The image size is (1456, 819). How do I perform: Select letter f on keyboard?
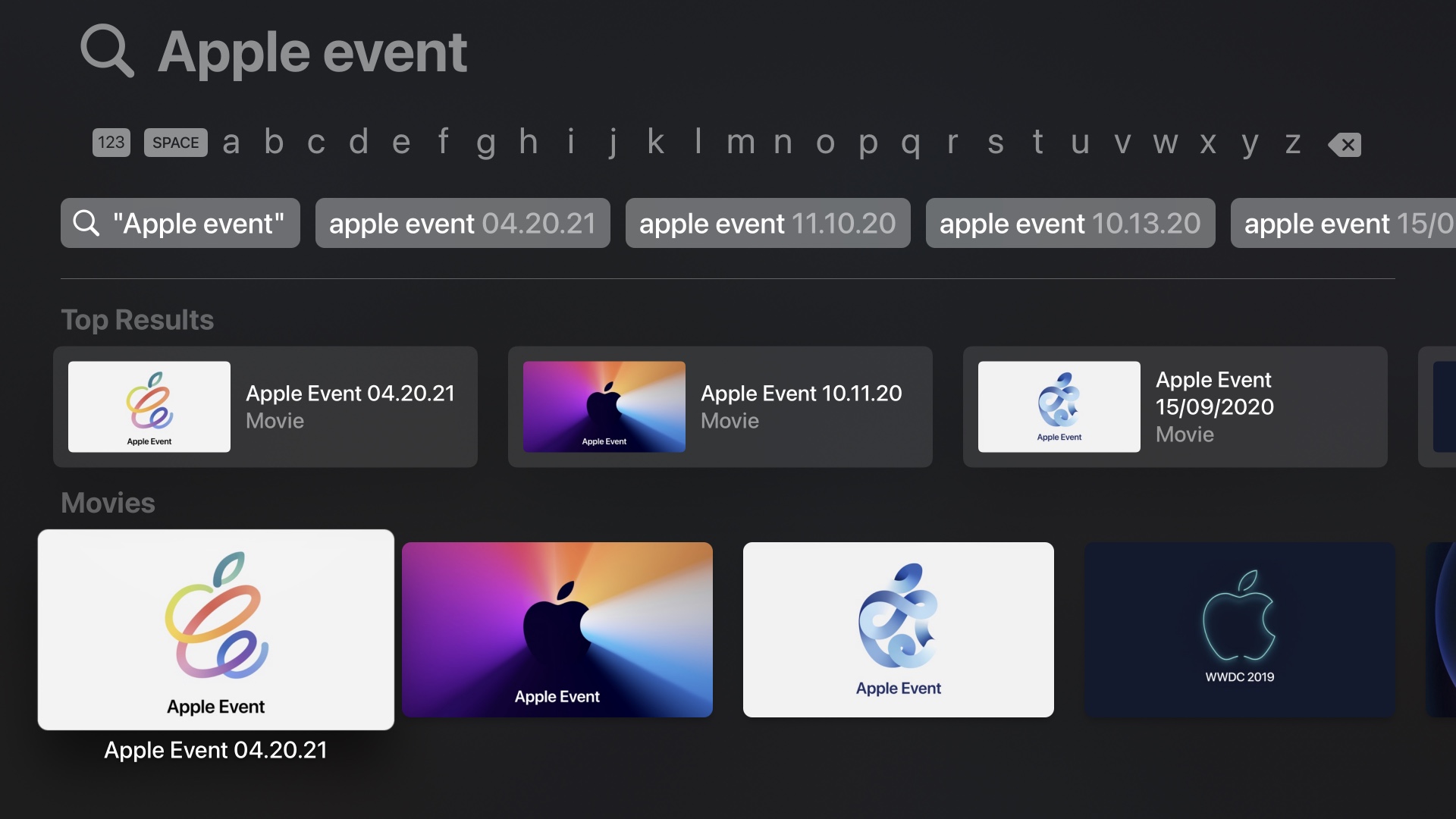(x=444, y=142)
